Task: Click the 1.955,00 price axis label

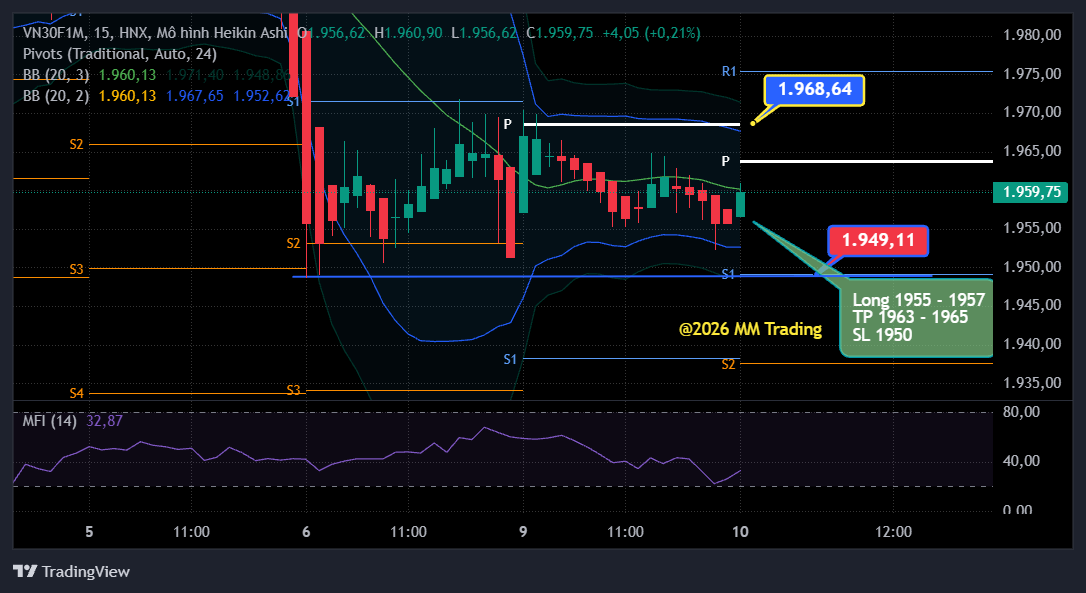Action: point(1032,228)
